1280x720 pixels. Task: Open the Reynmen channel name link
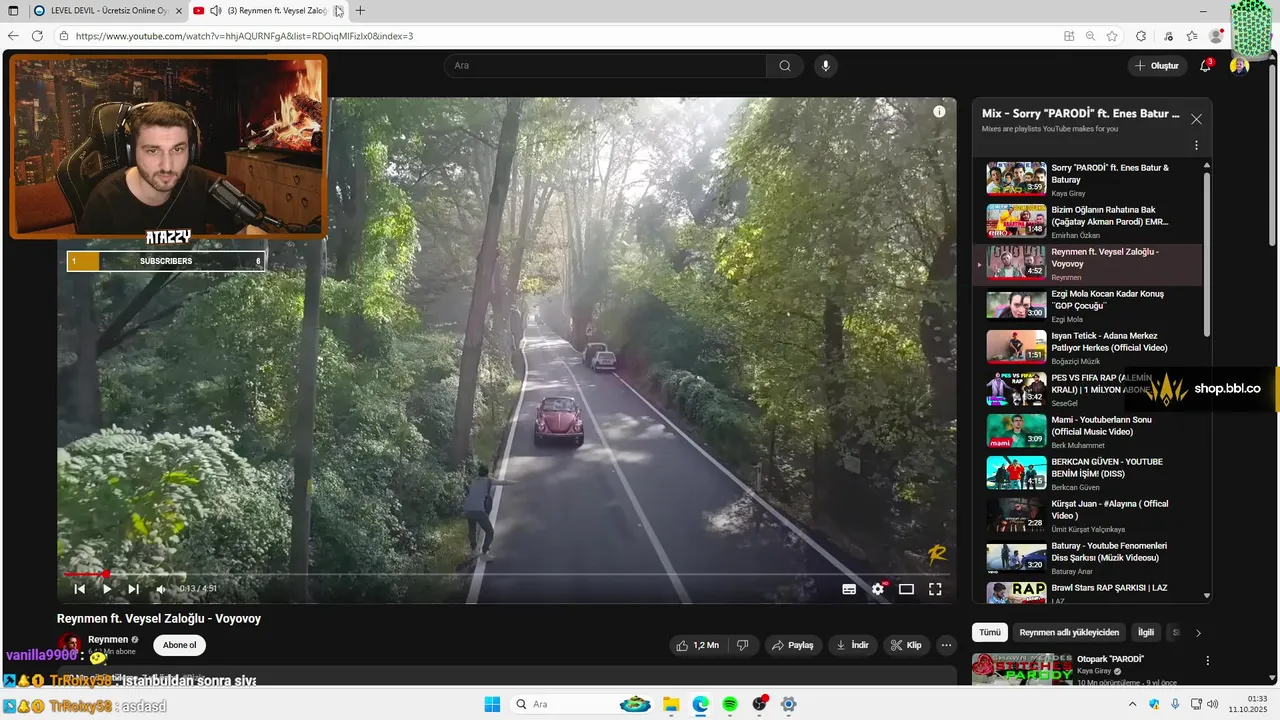108,639
